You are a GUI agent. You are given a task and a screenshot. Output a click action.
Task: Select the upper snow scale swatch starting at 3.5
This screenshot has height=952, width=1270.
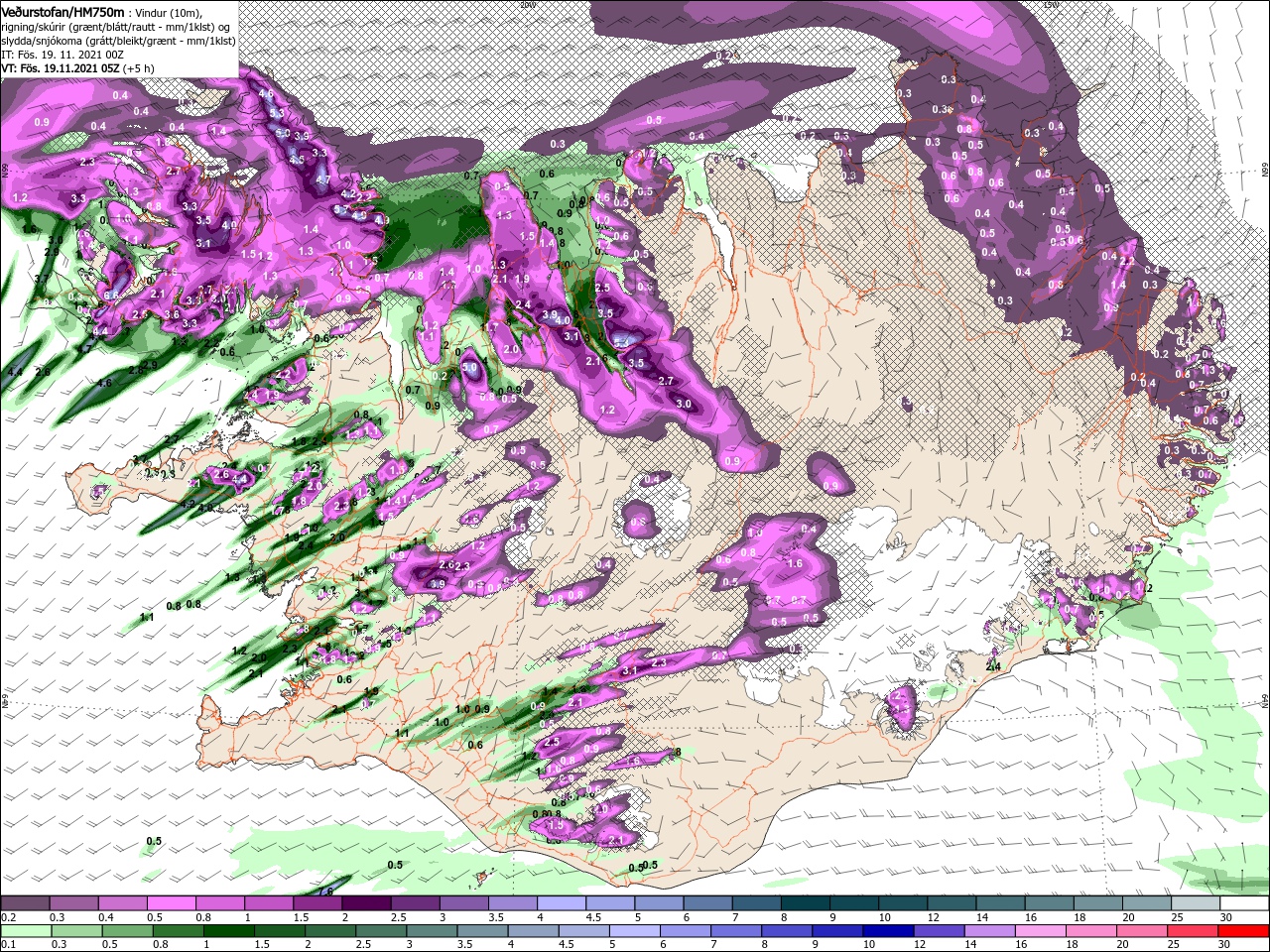point(511,903)
